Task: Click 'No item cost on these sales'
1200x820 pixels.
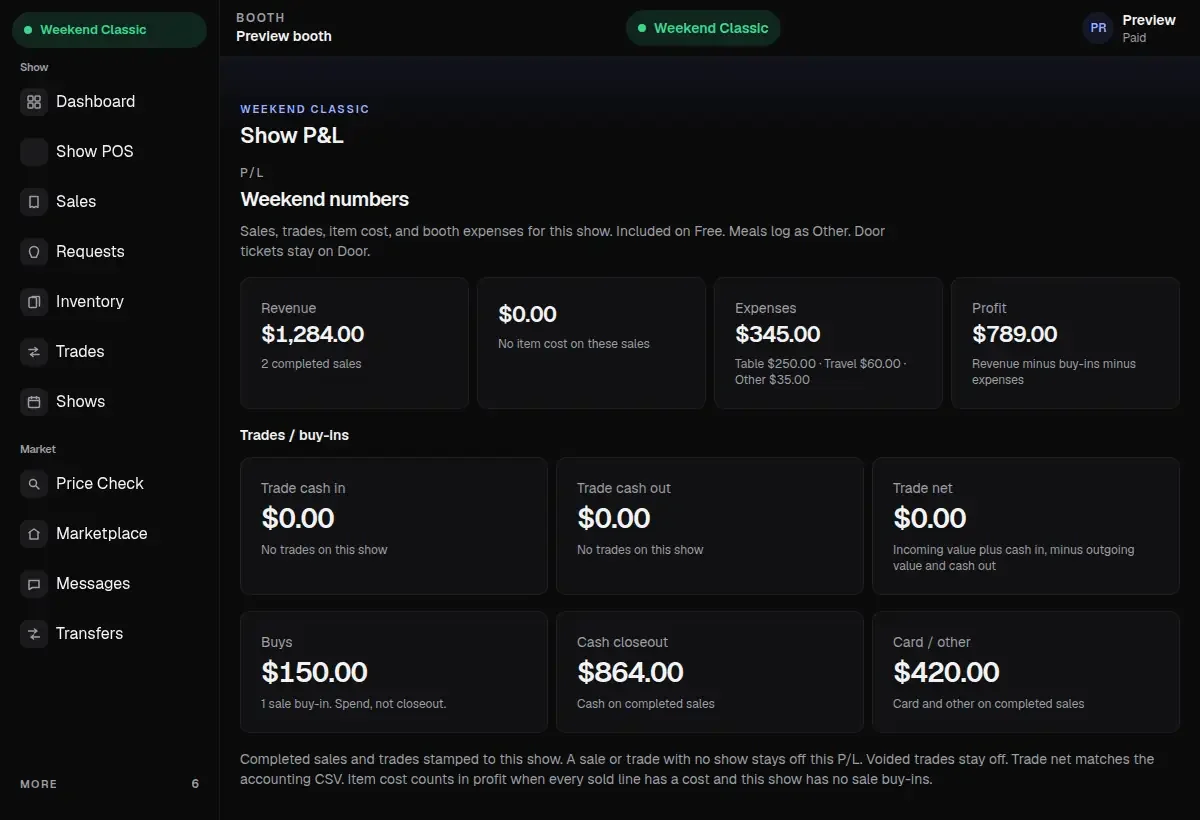Action: pos(574,344)
